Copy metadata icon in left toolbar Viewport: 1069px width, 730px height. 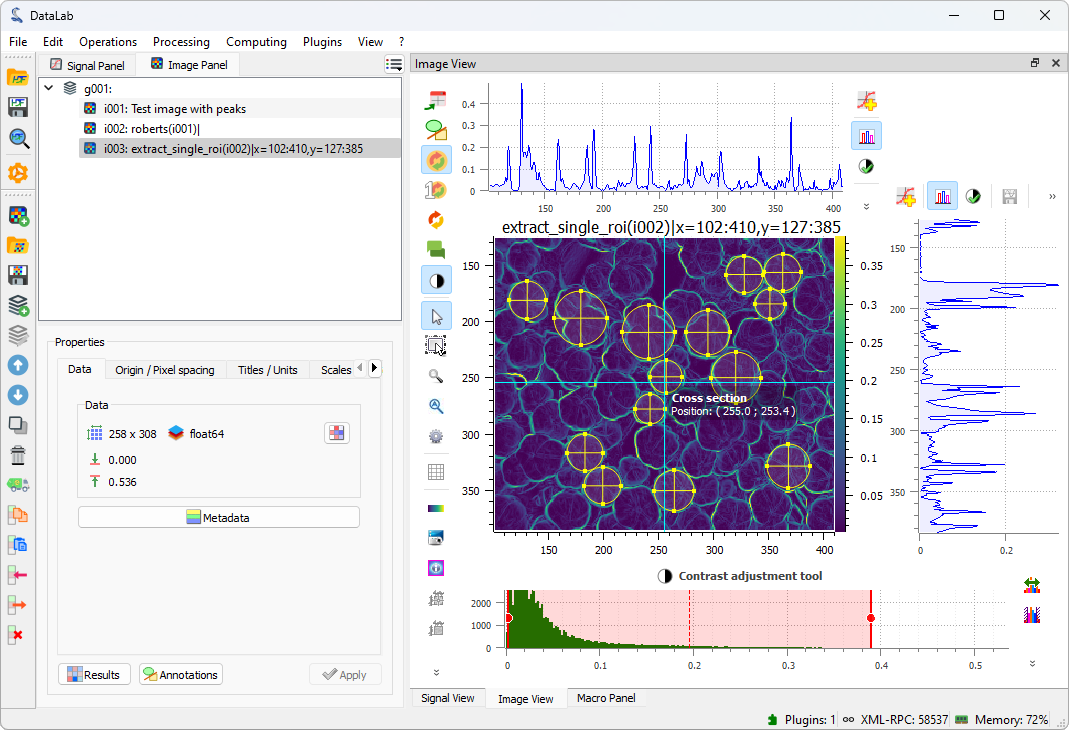18,515
